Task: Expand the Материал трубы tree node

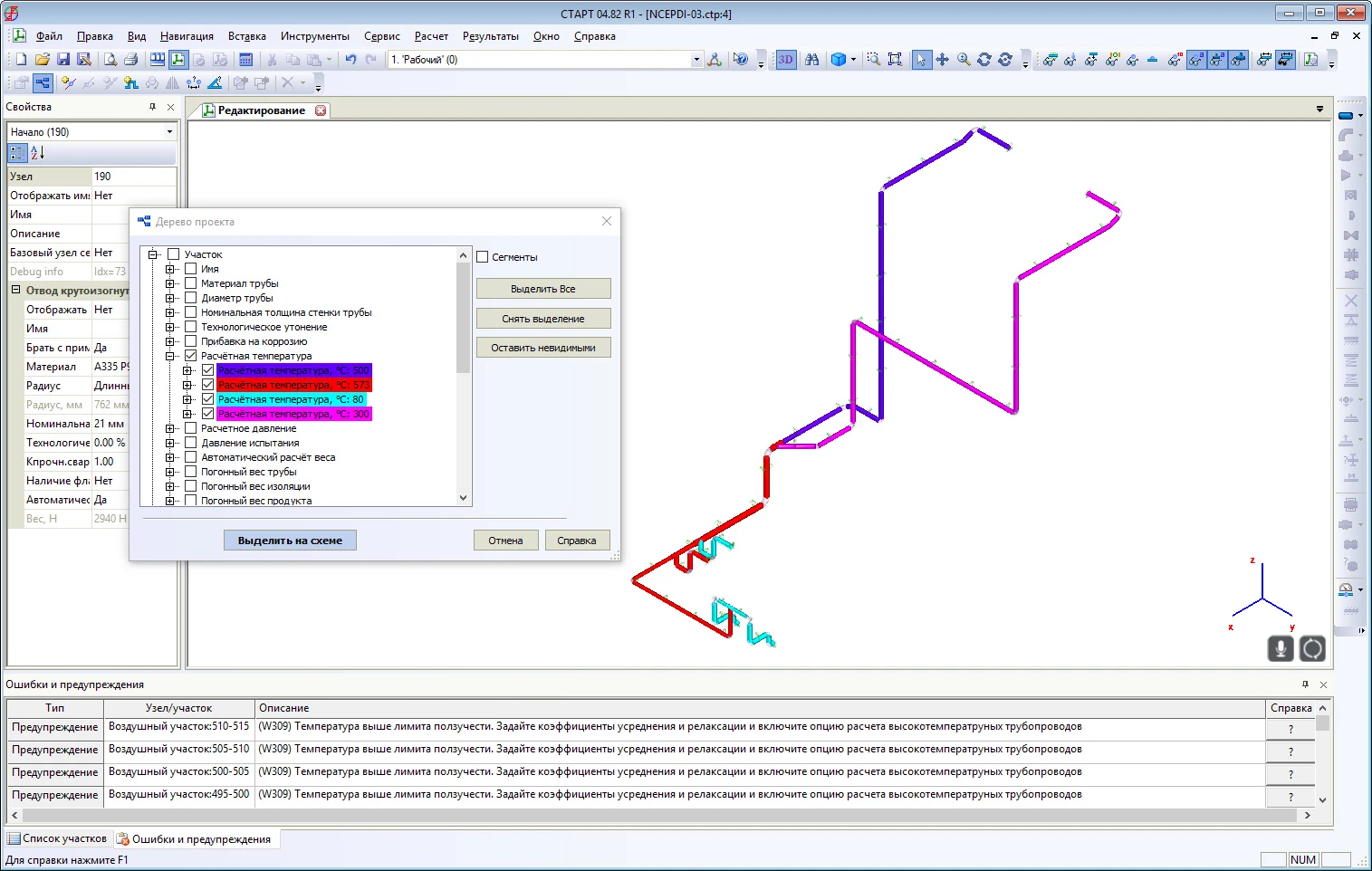Action: click(170, 283)
